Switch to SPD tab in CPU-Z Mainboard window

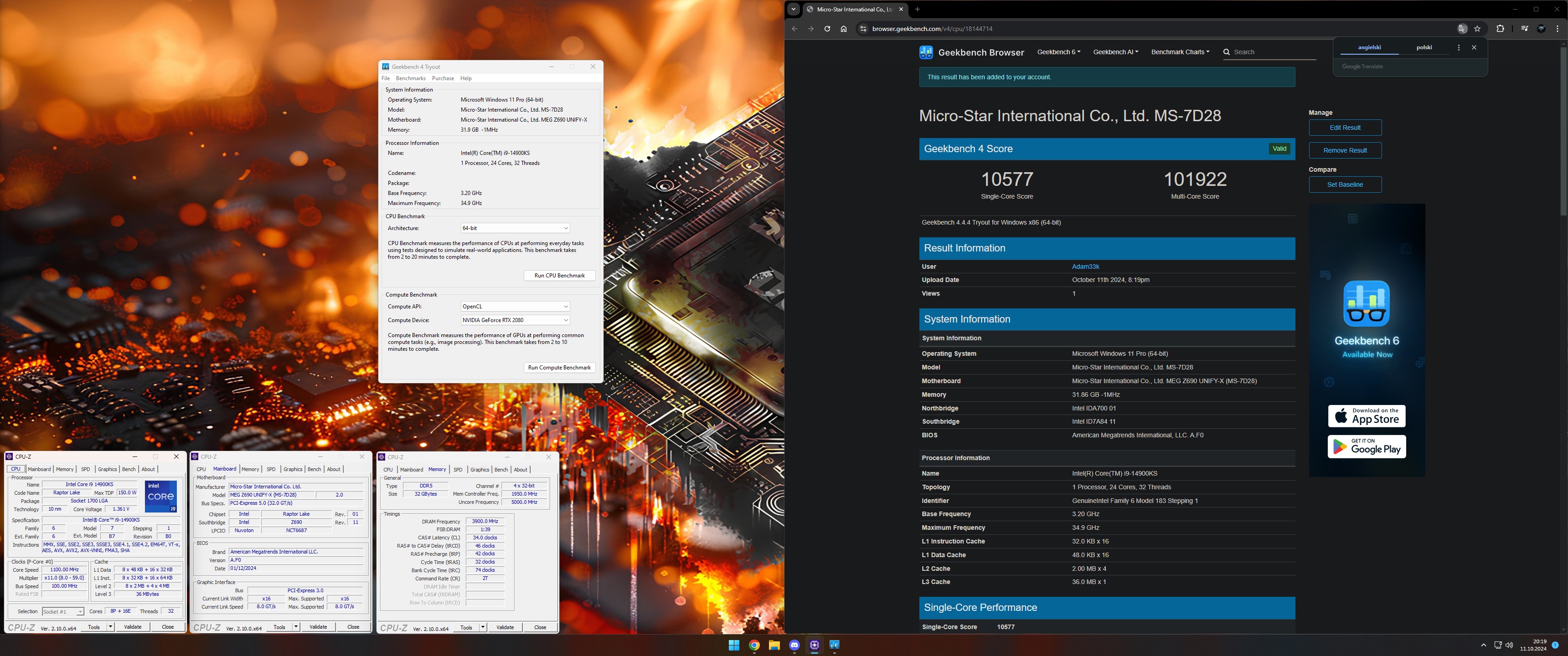click(272, 469)
